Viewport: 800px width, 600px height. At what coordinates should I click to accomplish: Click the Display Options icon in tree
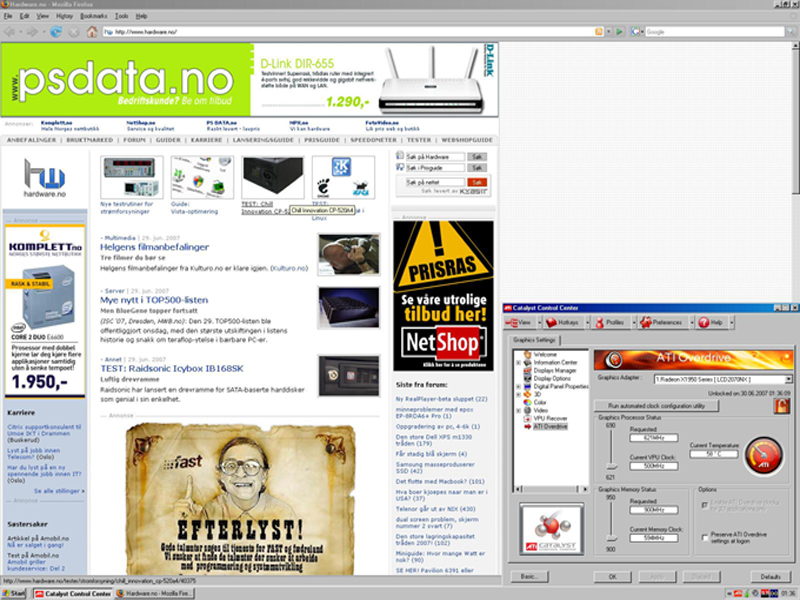[x=528, y=379]
